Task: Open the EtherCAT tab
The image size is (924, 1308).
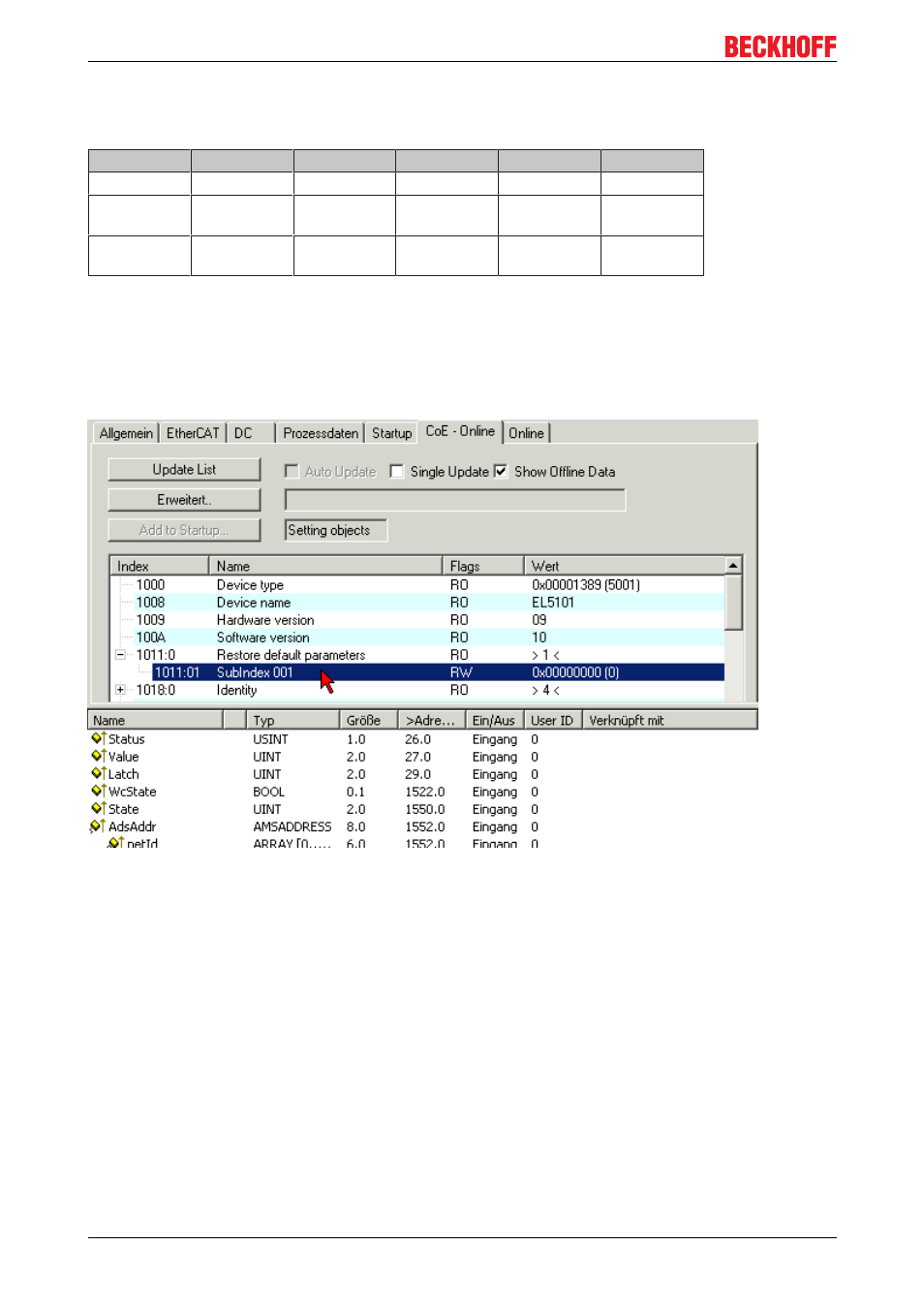Action: pos(193,433)
